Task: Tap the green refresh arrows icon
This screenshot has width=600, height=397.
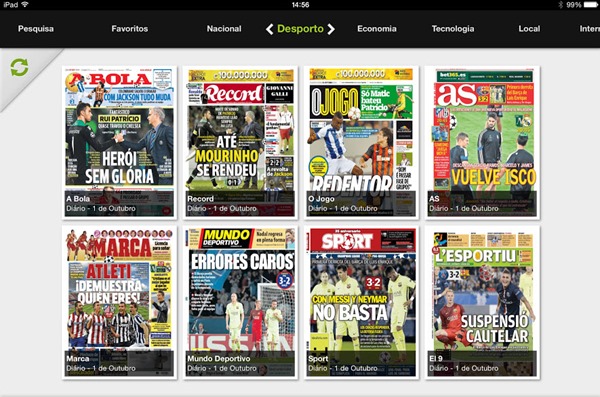Action: 20,67
